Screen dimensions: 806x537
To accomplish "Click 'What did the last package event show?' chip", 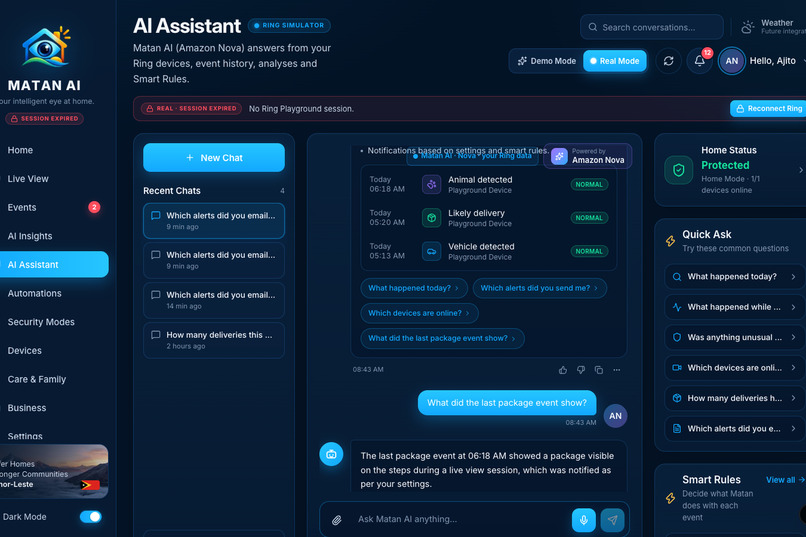I will [442, 338].
